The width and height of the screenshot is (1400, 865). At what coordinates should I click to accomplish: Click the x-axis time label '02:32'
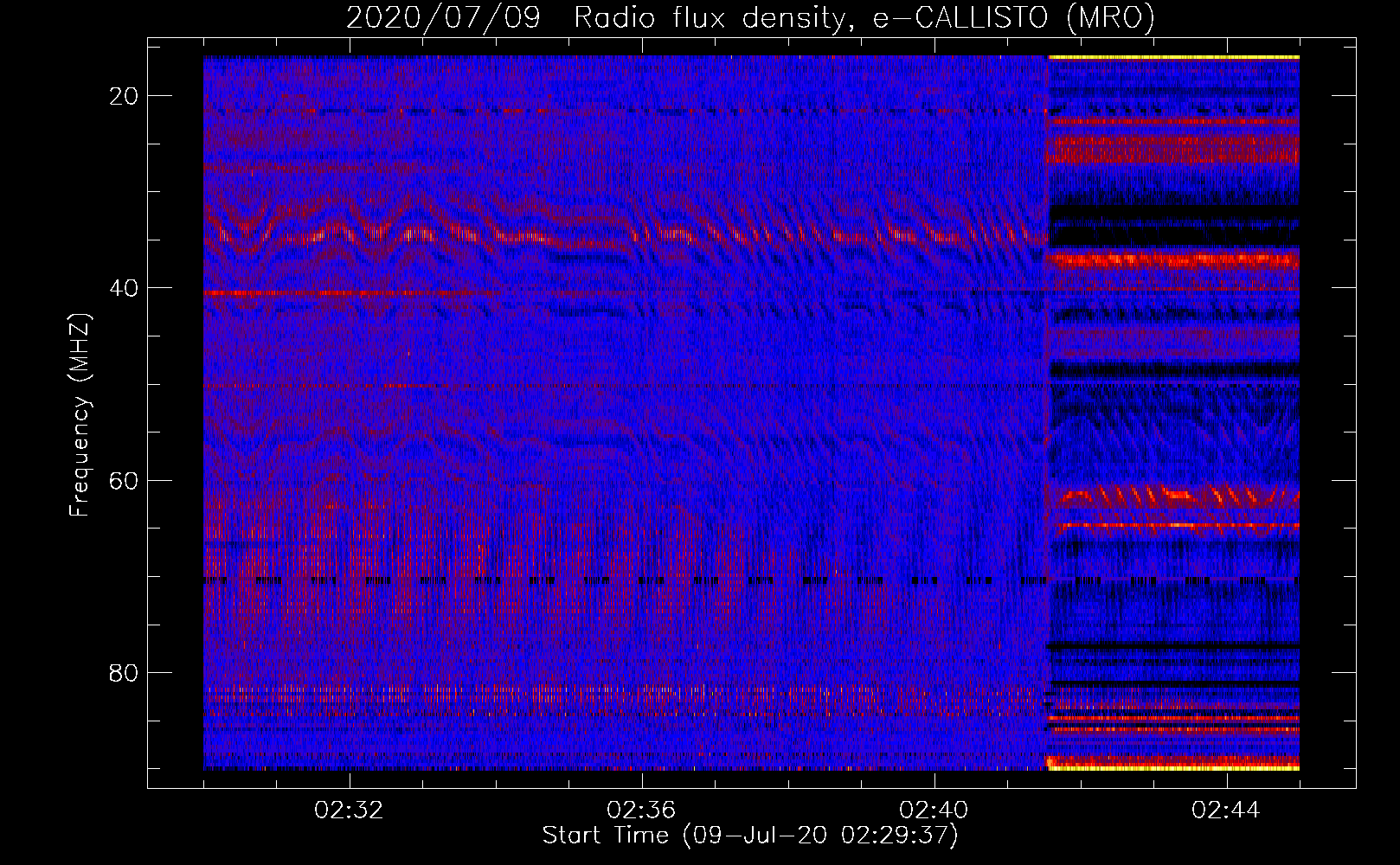(x=349, y=811)
